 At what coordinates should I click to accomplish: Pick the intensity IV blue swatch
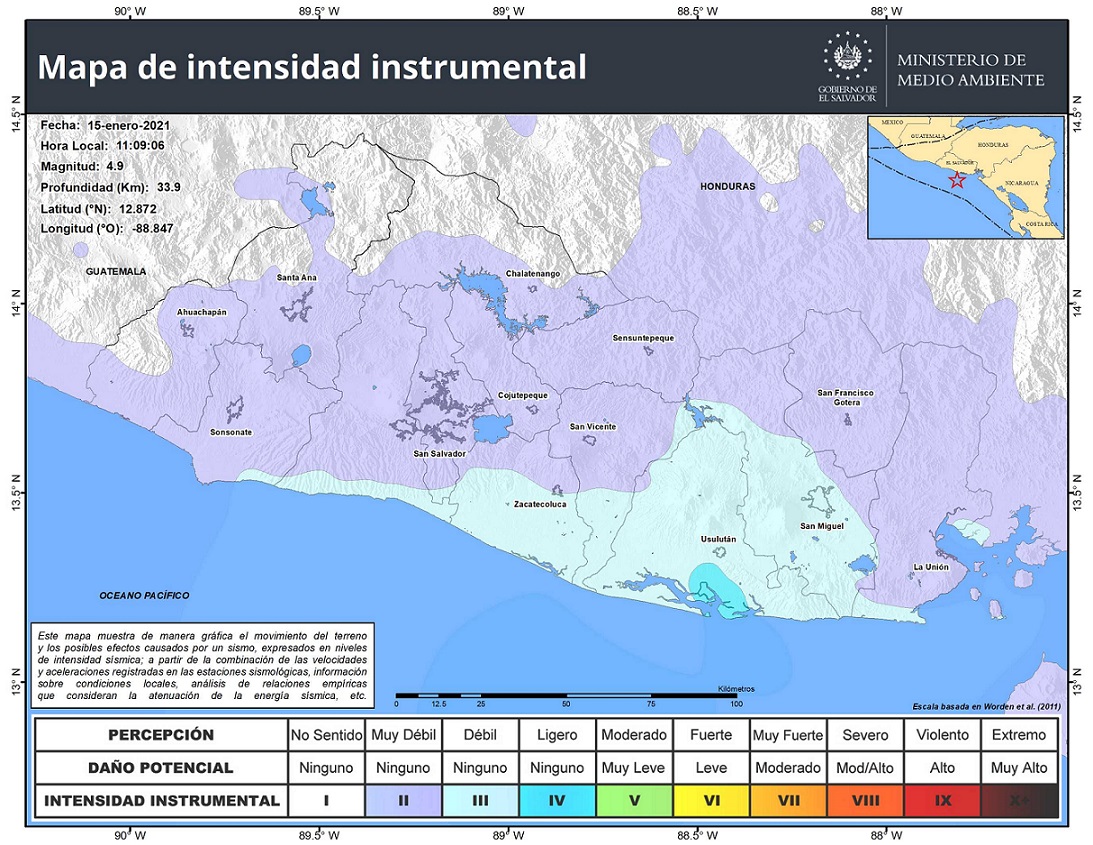(x=557, y=800)
